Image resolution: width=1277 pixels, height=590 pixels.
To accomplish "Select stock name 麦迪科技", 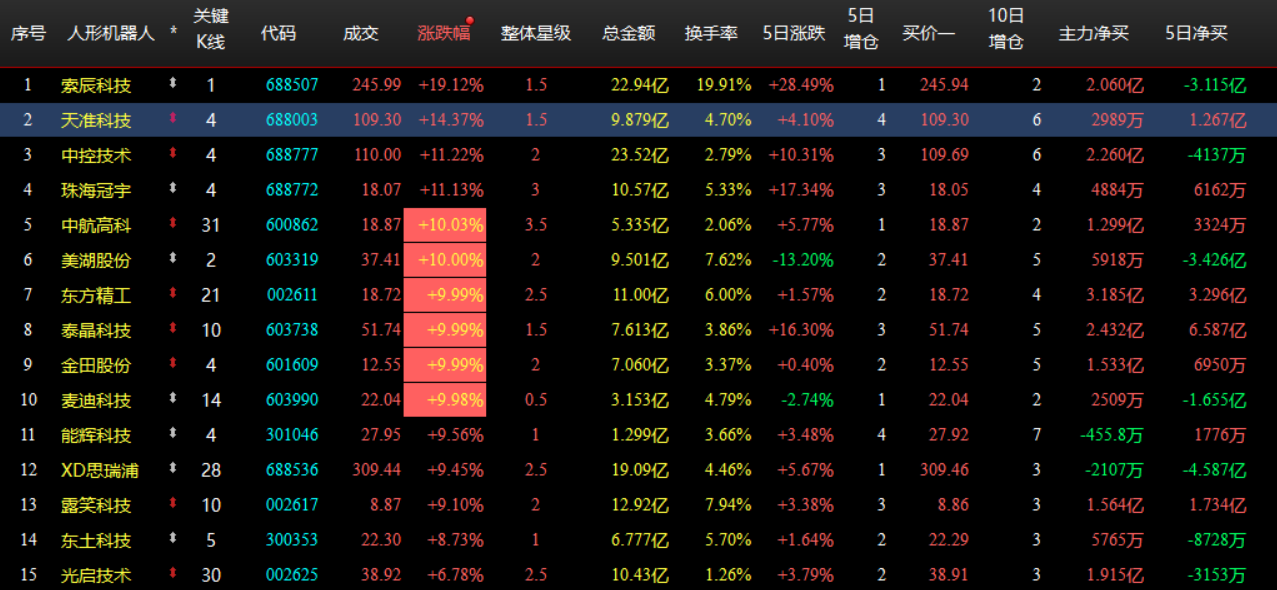I will [x=96, y=400].
